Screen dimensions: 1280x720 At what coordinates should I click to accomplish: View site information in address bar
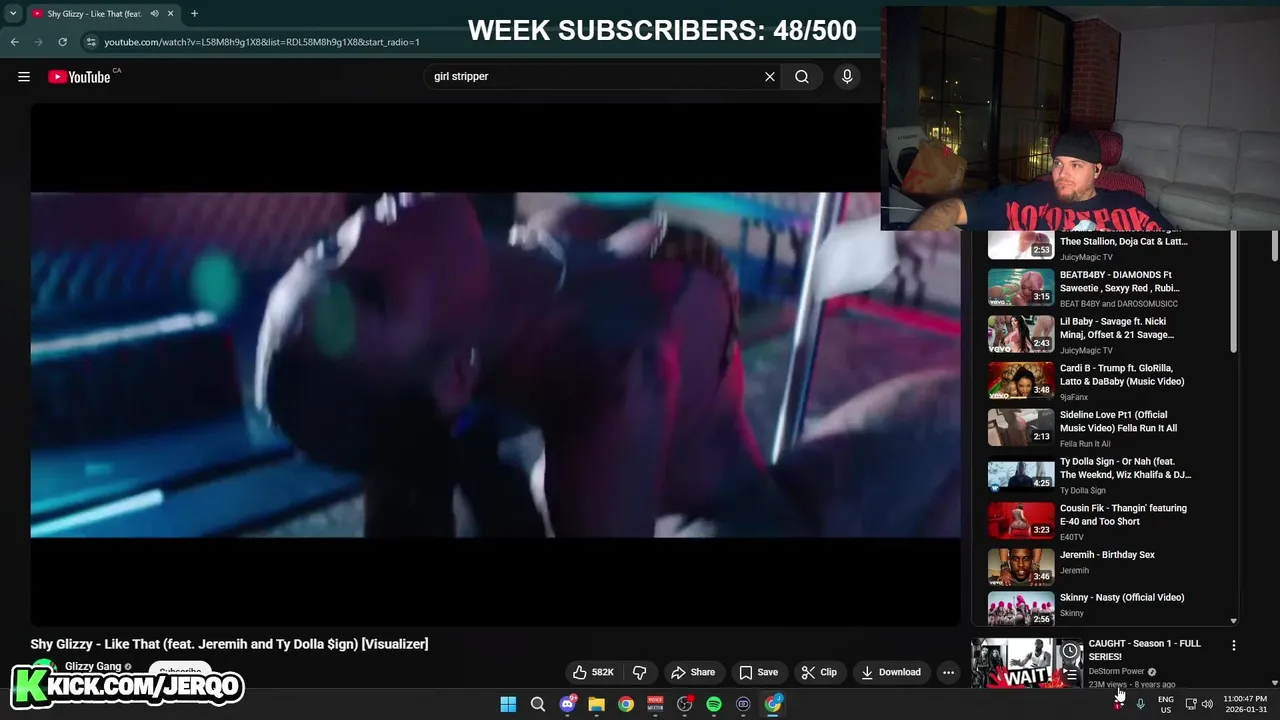(92, 42)
